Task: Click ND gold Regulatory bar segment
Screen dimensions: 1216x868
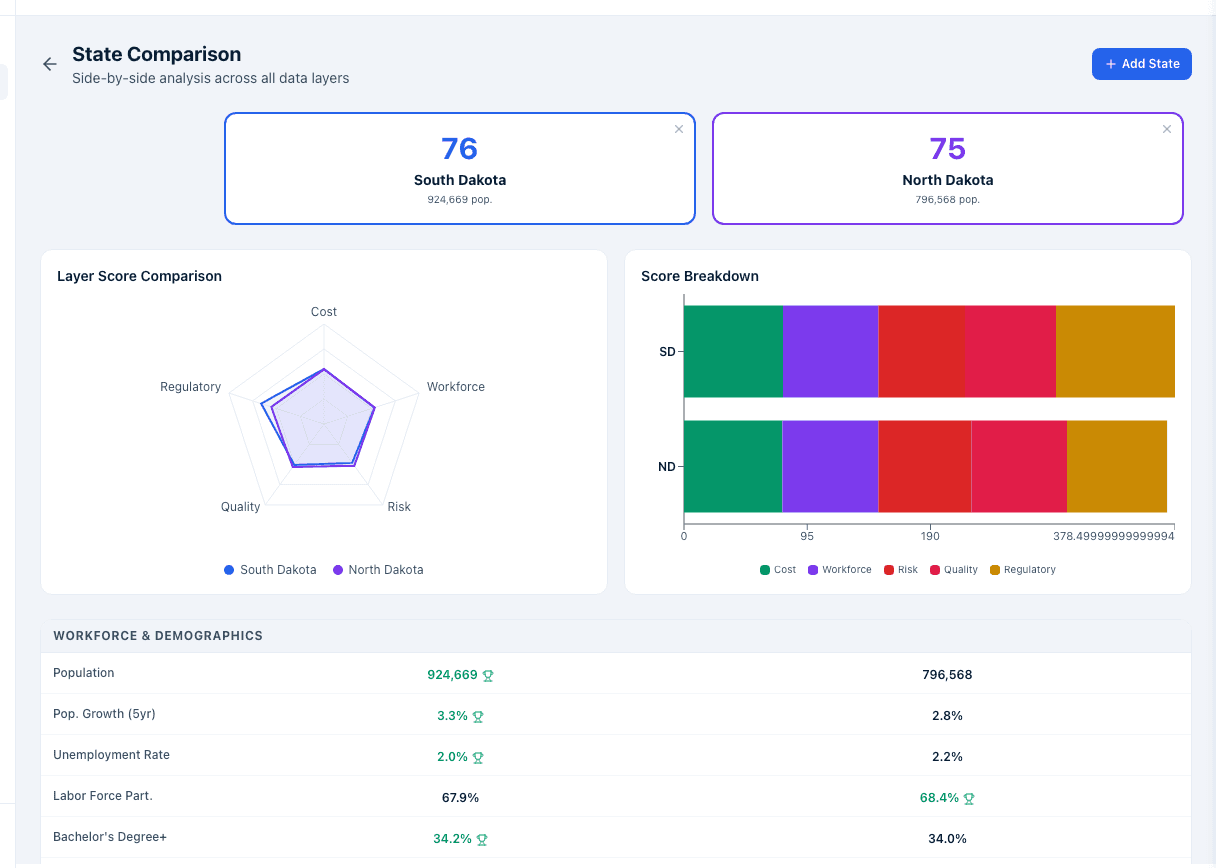Action: pyautogui.click(x=1117, y=467)
